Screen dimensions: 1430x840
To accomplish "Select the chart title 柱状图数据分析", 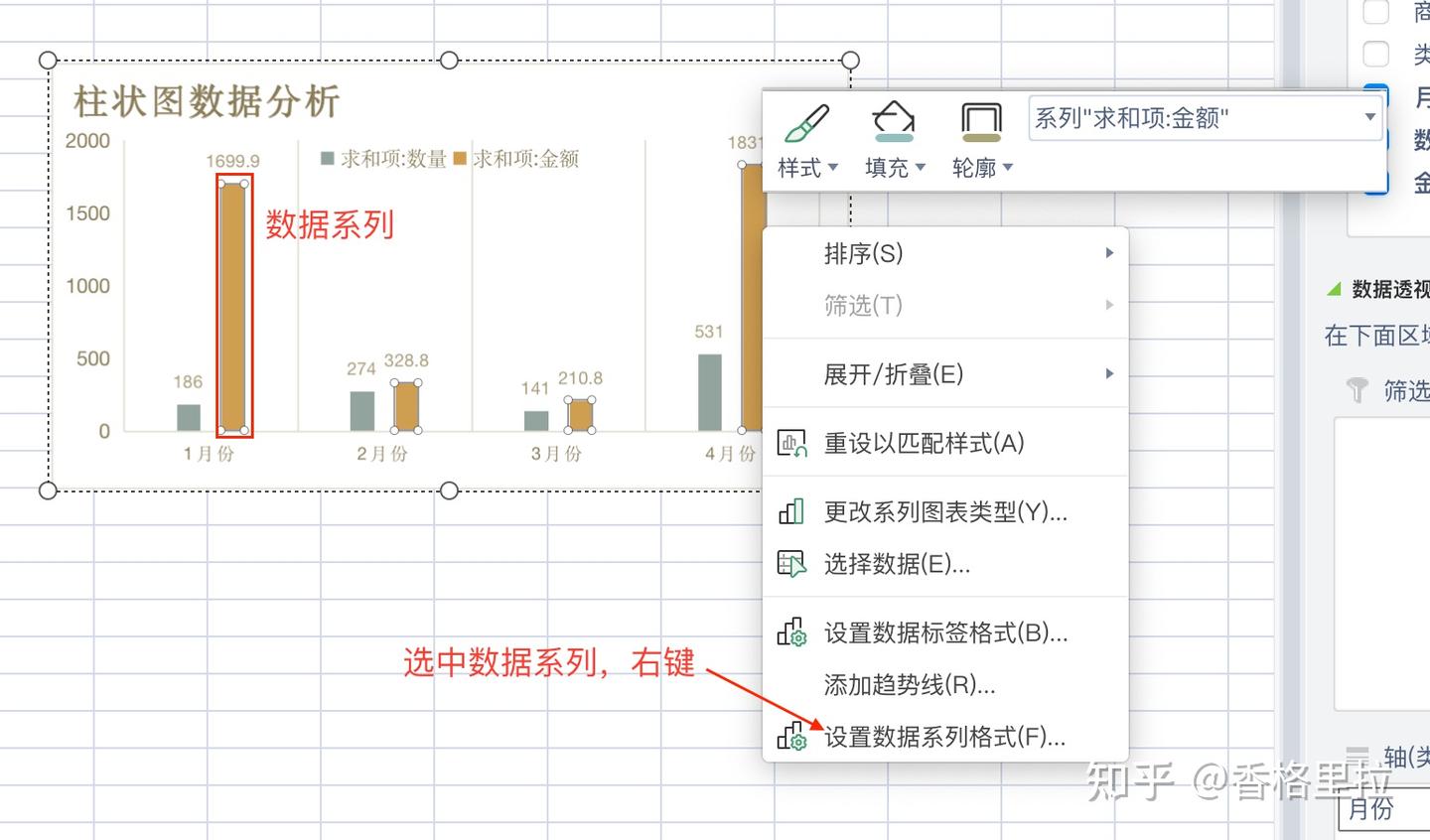I will [x=207, y=101].
